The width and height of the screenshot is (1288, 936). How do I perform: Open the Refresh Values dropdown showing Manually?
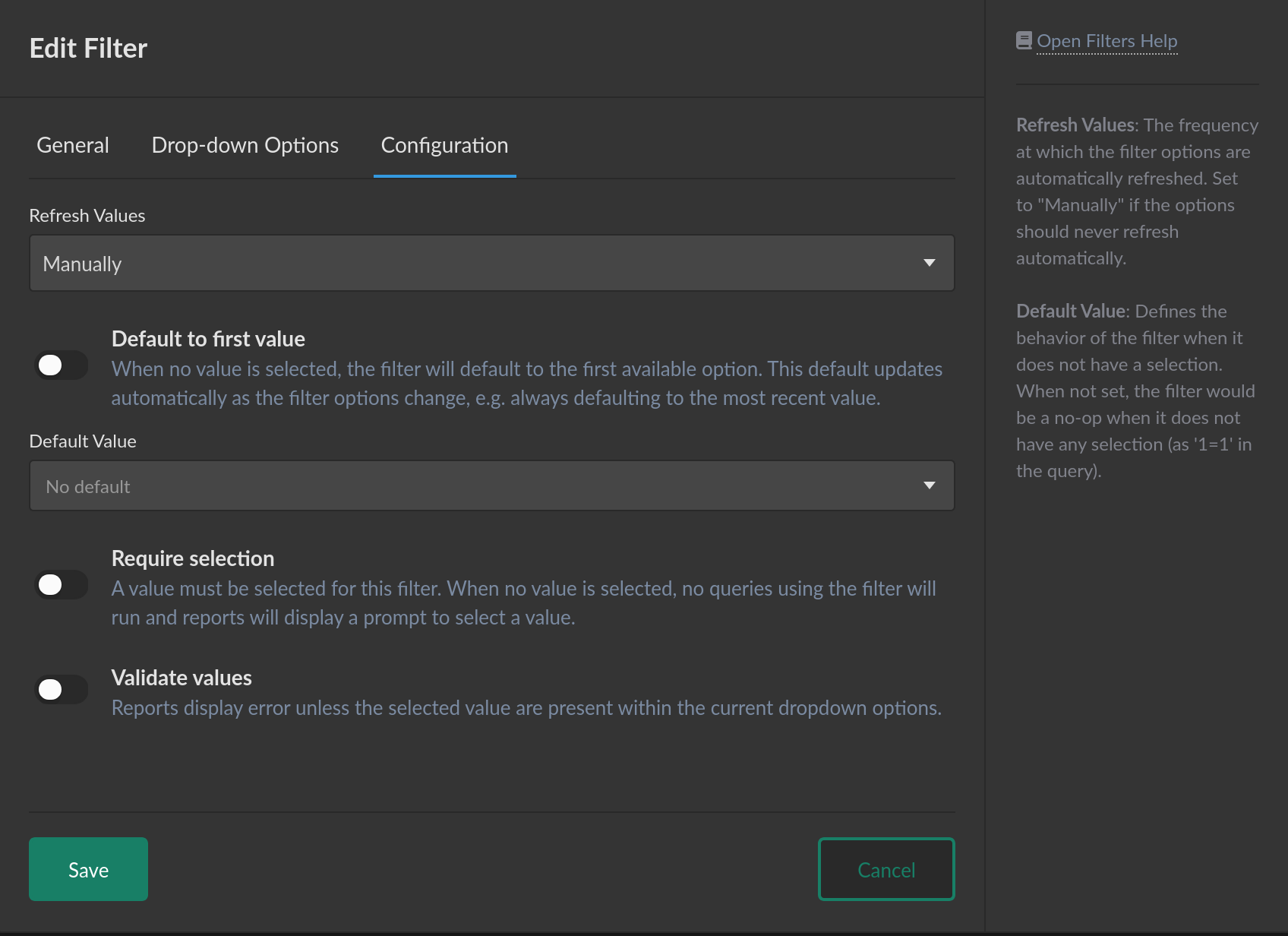(x=492, y=263)
